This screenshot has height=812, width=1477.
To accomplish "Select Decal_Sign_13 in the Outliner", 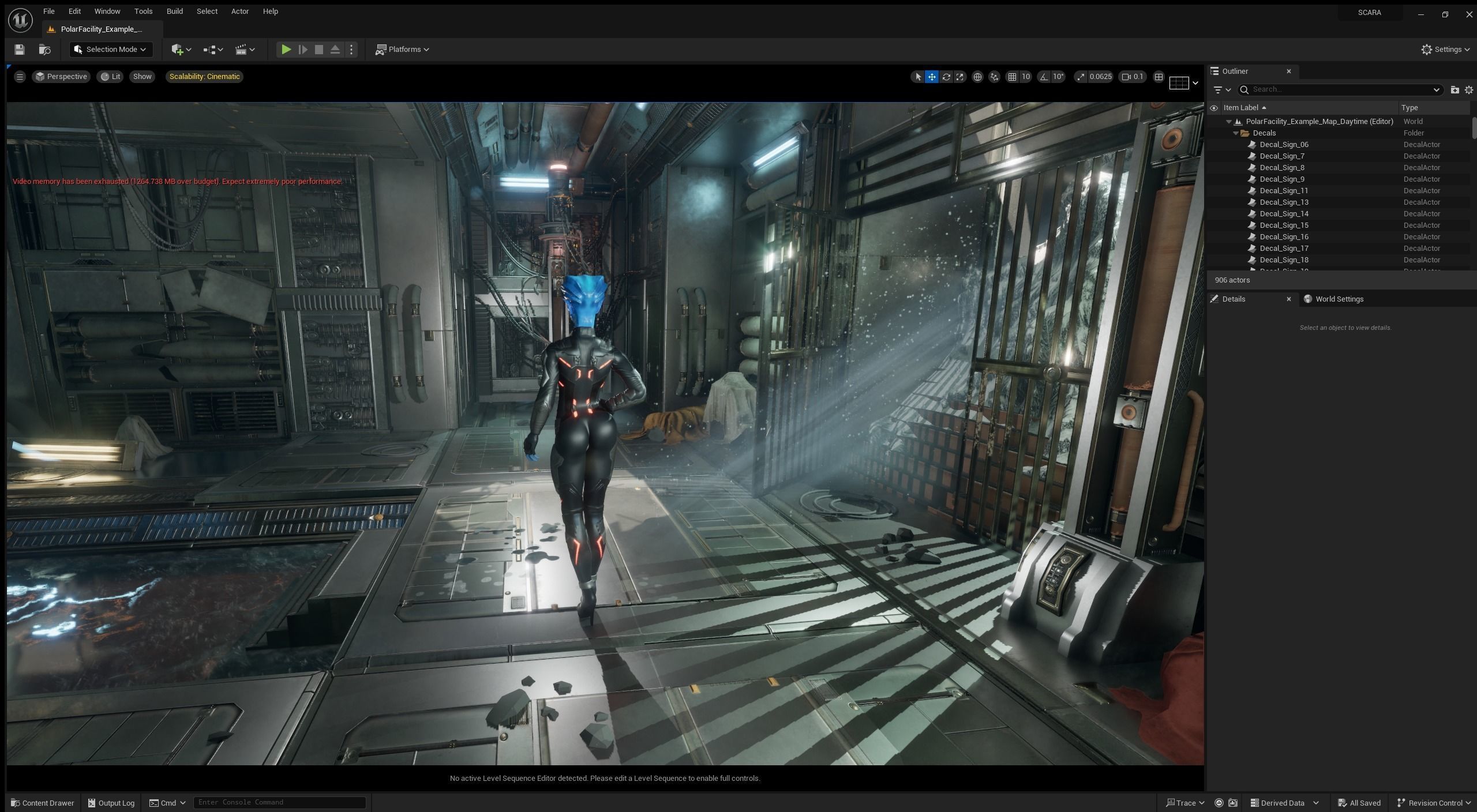I will [x=1284, y=202].
